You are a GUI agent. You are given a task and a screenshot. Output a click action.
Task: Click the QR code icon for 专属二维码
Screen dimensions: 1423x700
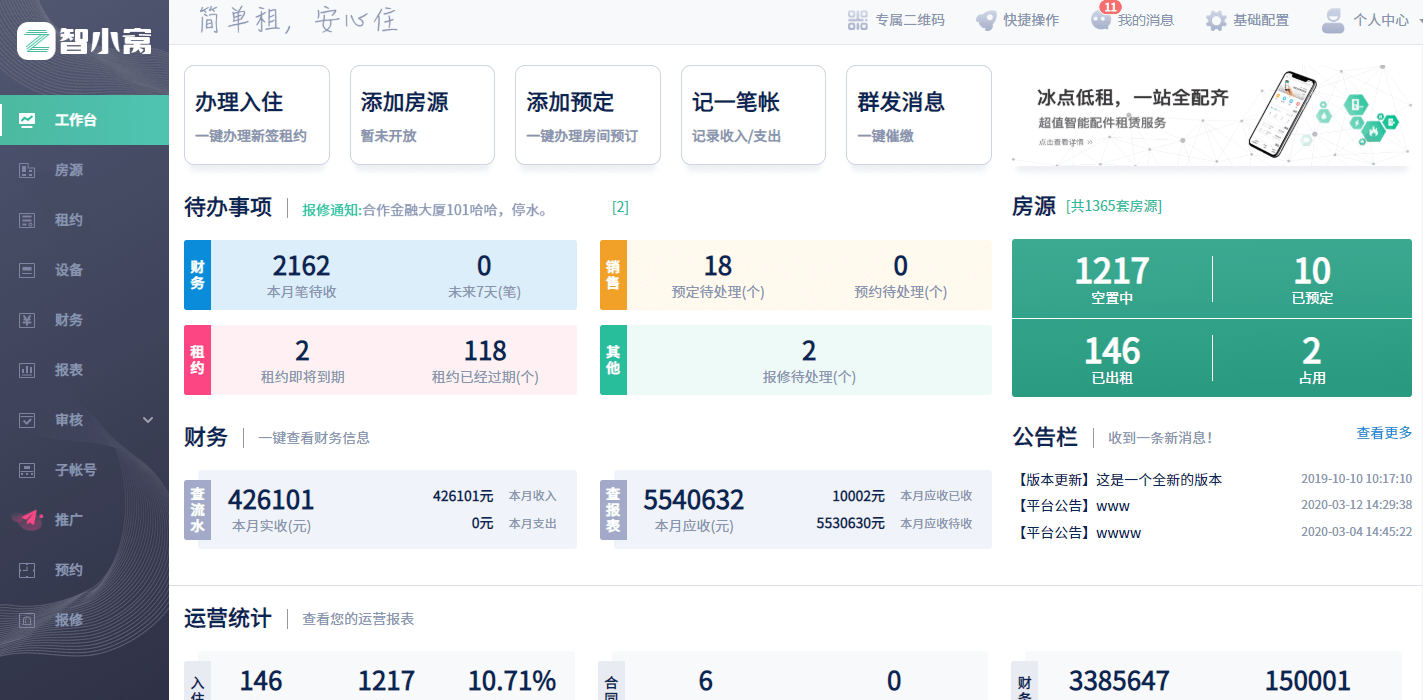coord(857,20)
